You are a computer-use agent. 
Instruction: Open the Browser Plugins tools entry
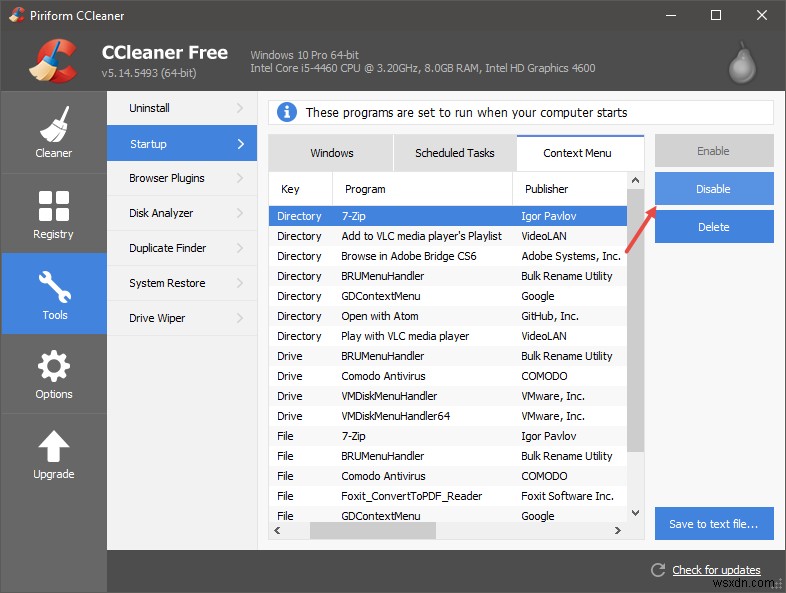pos(167,178)
